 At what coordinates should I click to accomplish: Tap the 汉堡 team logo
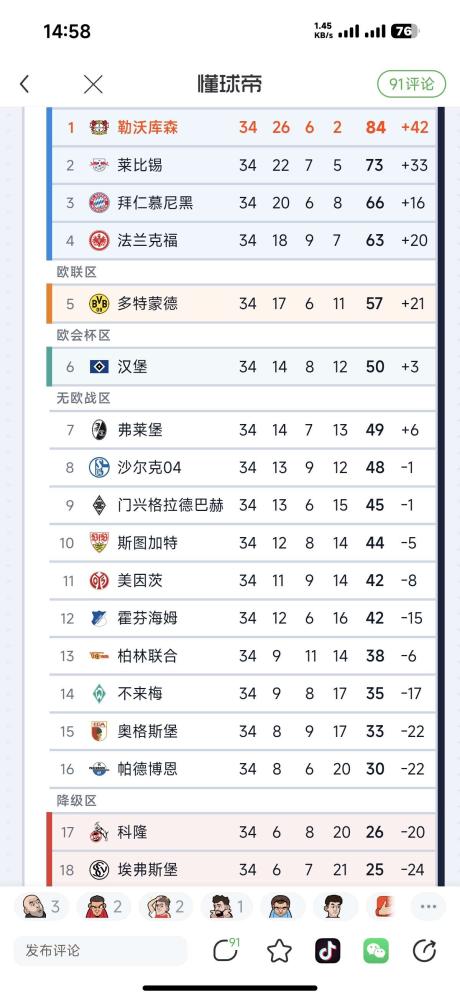point(99,366)
